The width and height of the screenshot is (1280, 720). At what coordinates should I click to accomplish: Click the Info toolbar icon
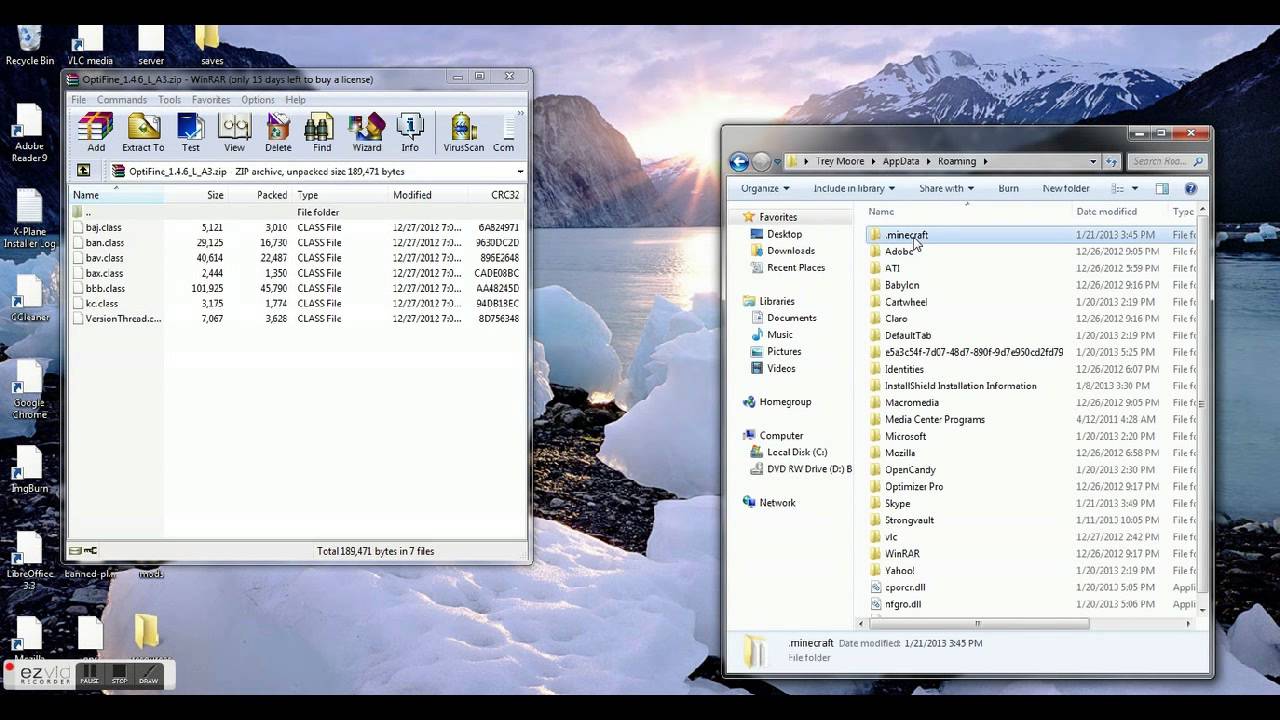click(410, 132)
